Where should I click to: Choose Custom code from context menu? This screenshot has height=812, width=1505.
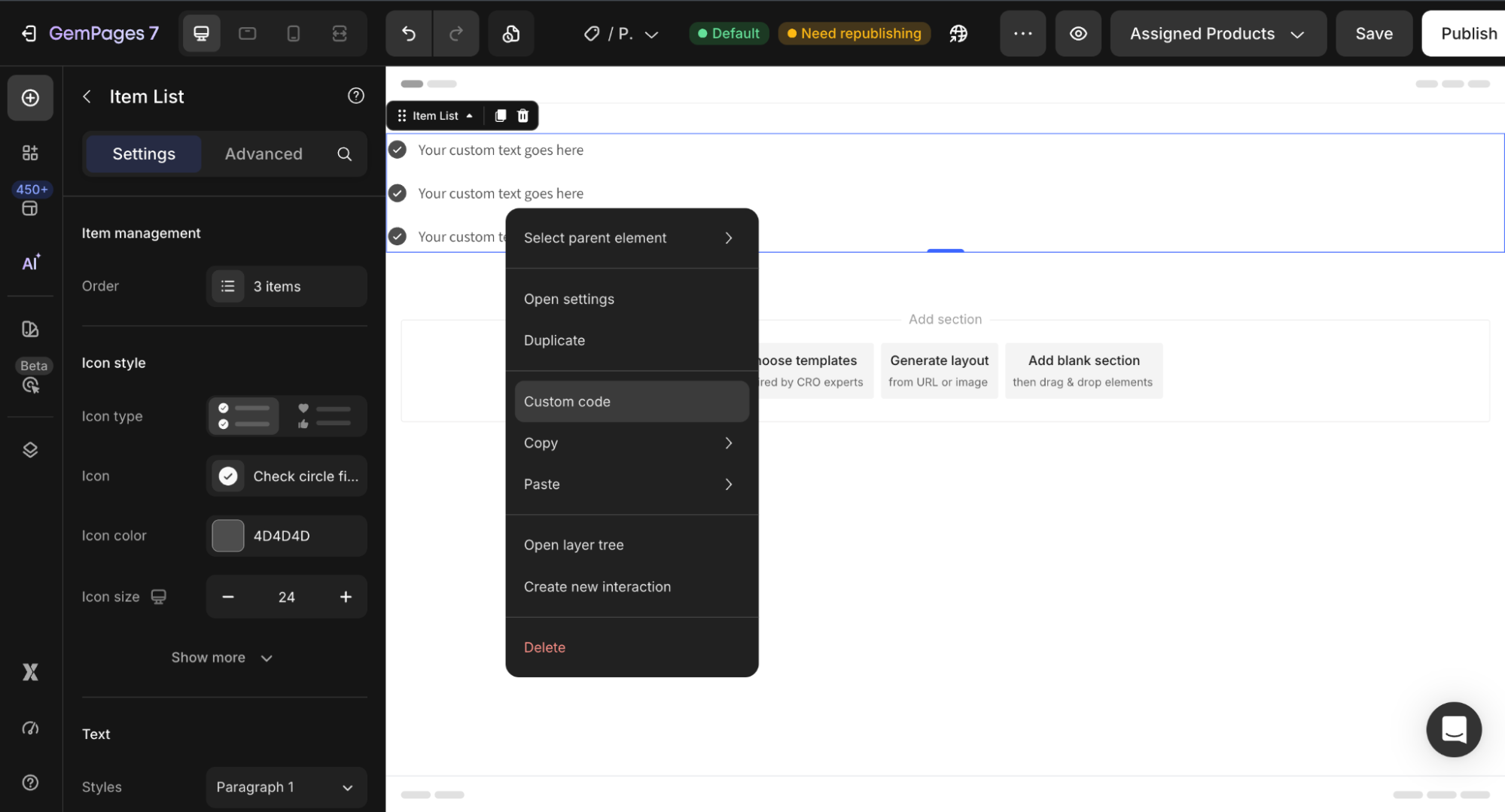(x=632, y=401)
